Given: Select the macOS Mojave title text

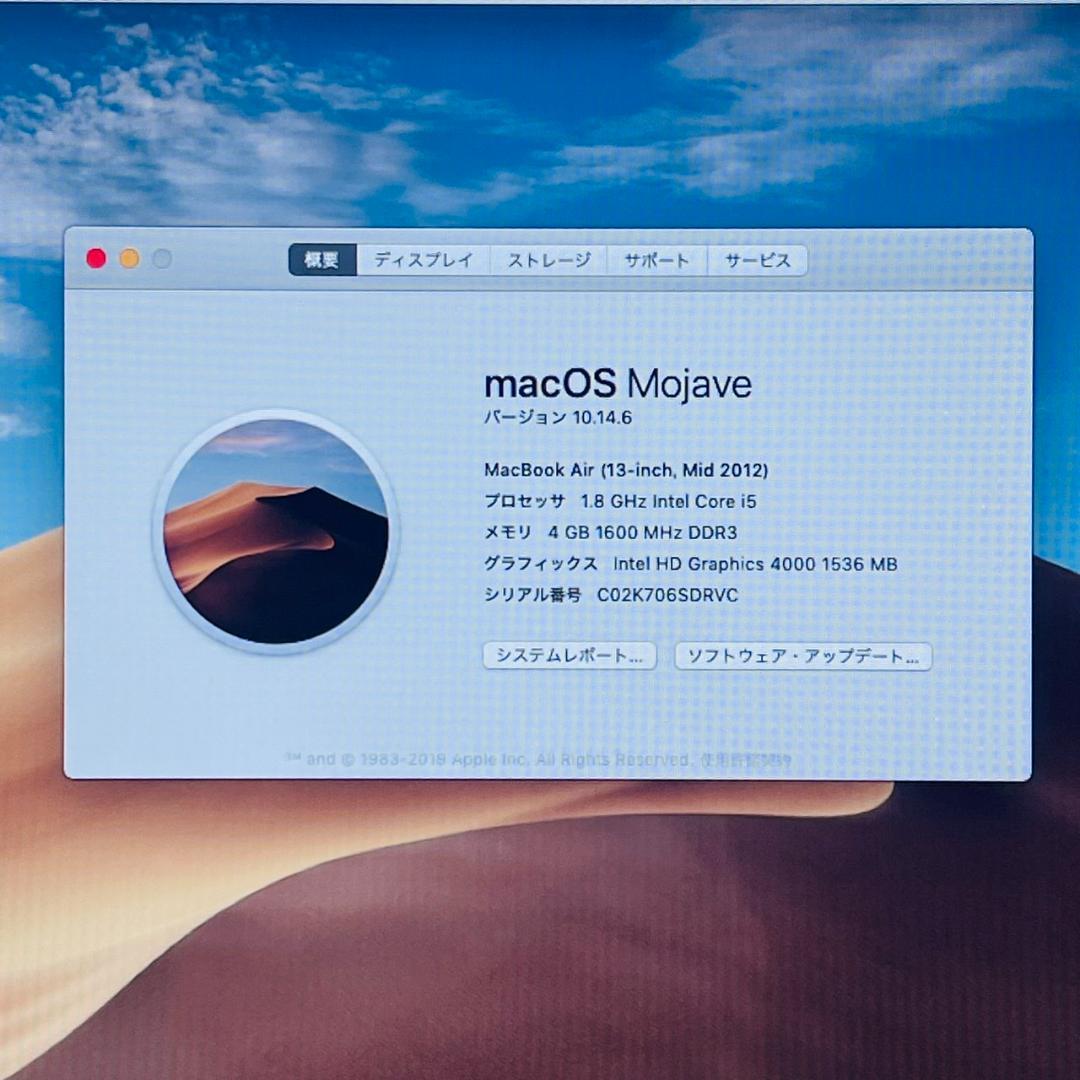Looking at the screenshot, I should click(x=617, y=383).
